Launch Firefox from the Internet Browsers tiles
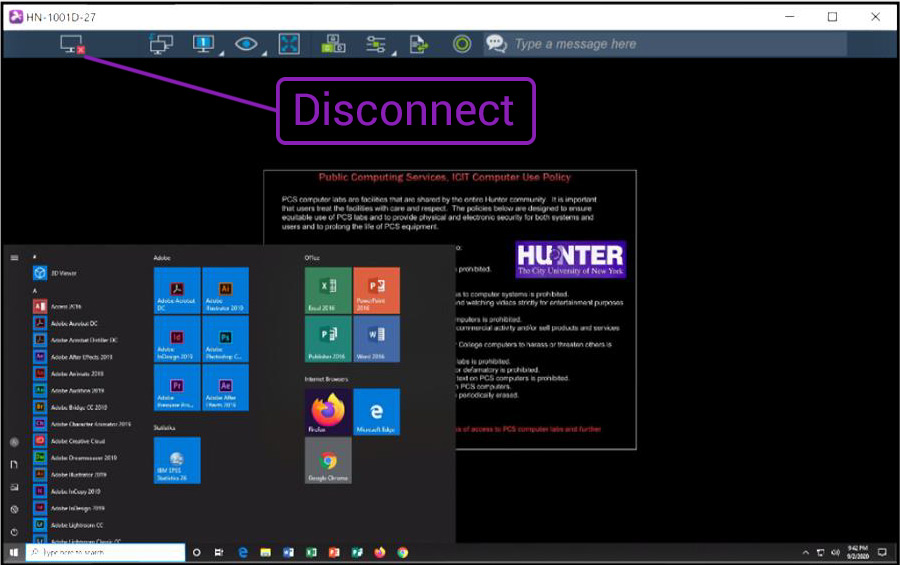 328,412
